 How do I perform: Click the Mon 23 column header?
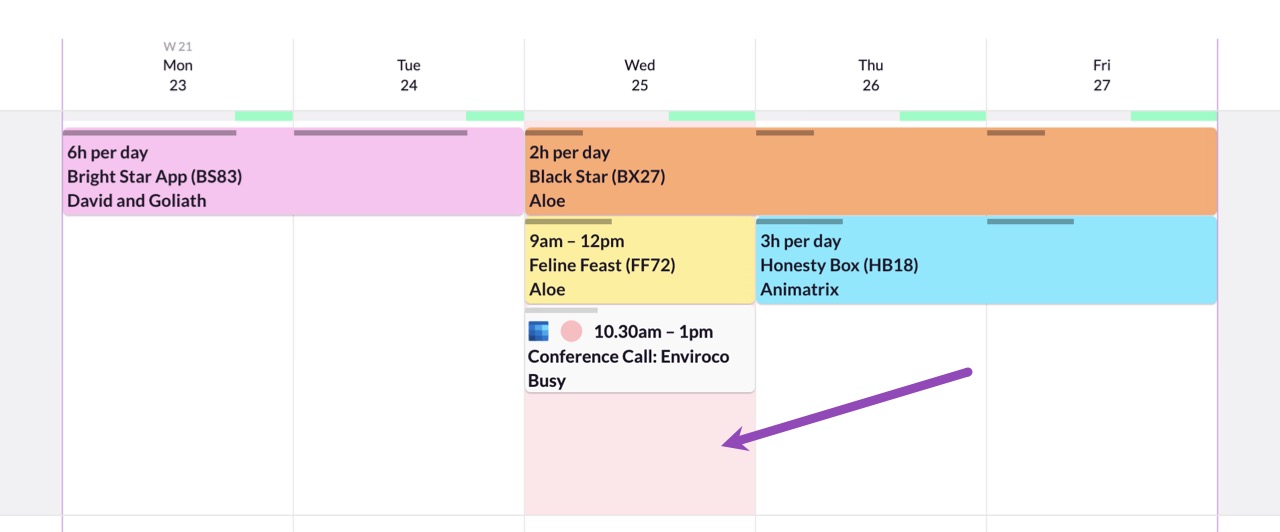click(x=178, y=75)
